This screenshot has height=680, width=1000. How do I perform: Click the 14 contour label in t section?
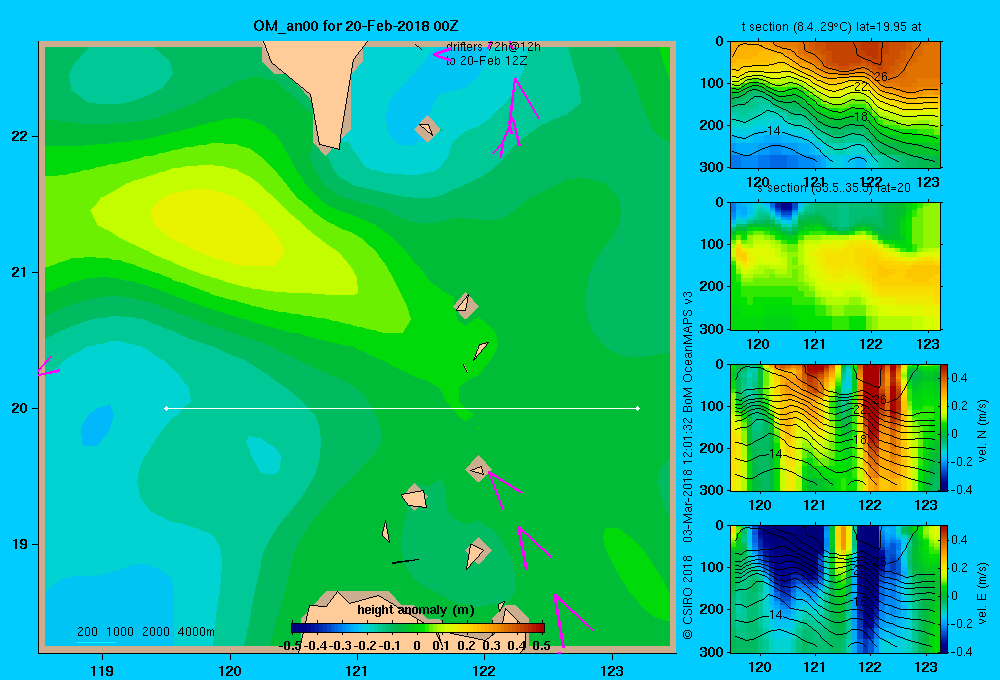tap(774, 131)
